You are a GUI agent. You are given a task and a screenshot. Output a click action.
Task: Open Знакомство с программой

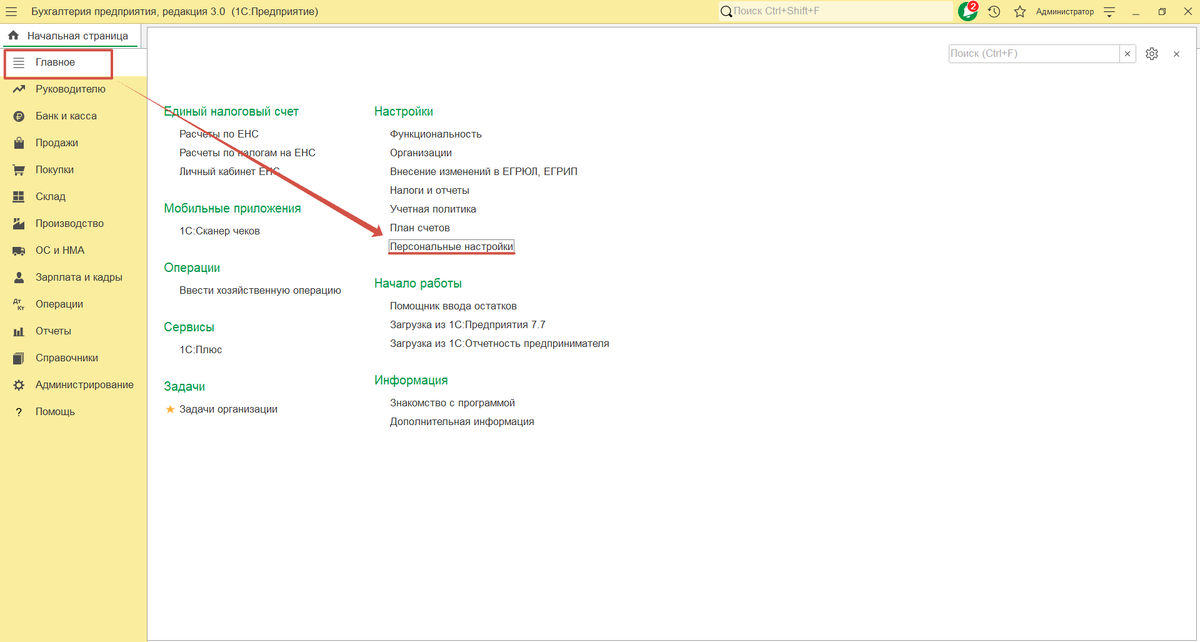click(452, 403)
